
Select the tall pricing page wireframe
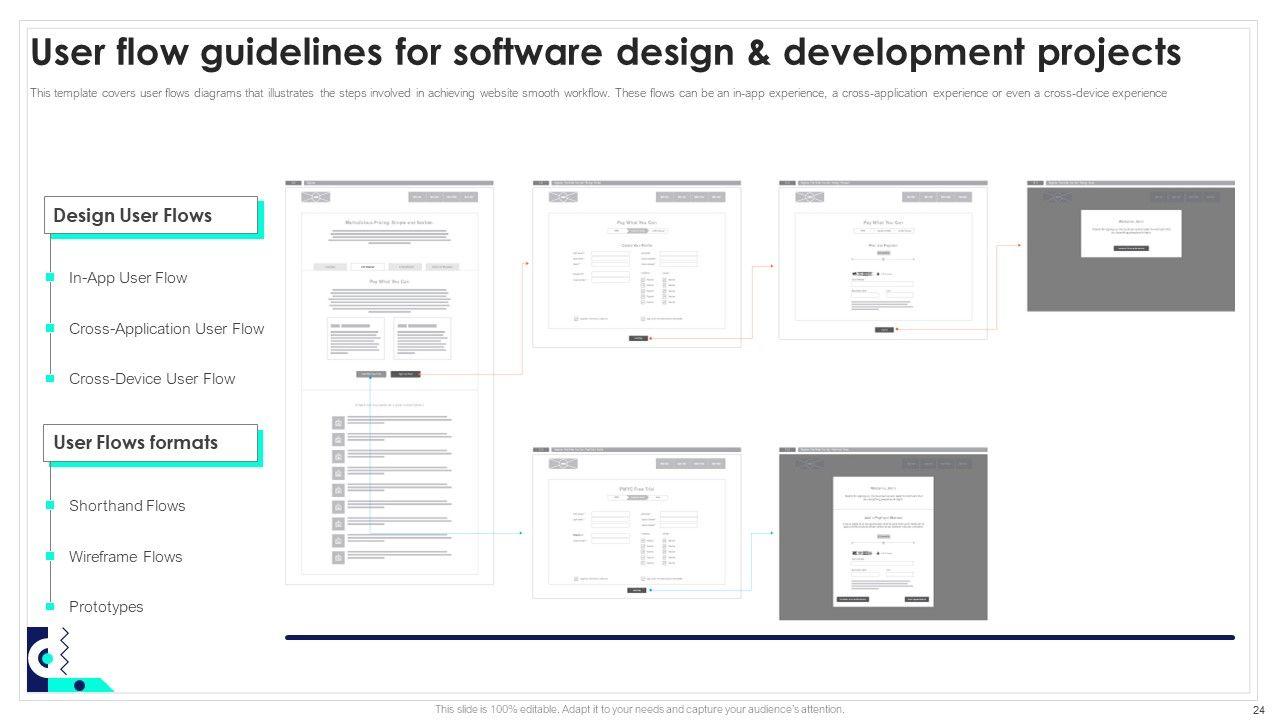point(389,382)
